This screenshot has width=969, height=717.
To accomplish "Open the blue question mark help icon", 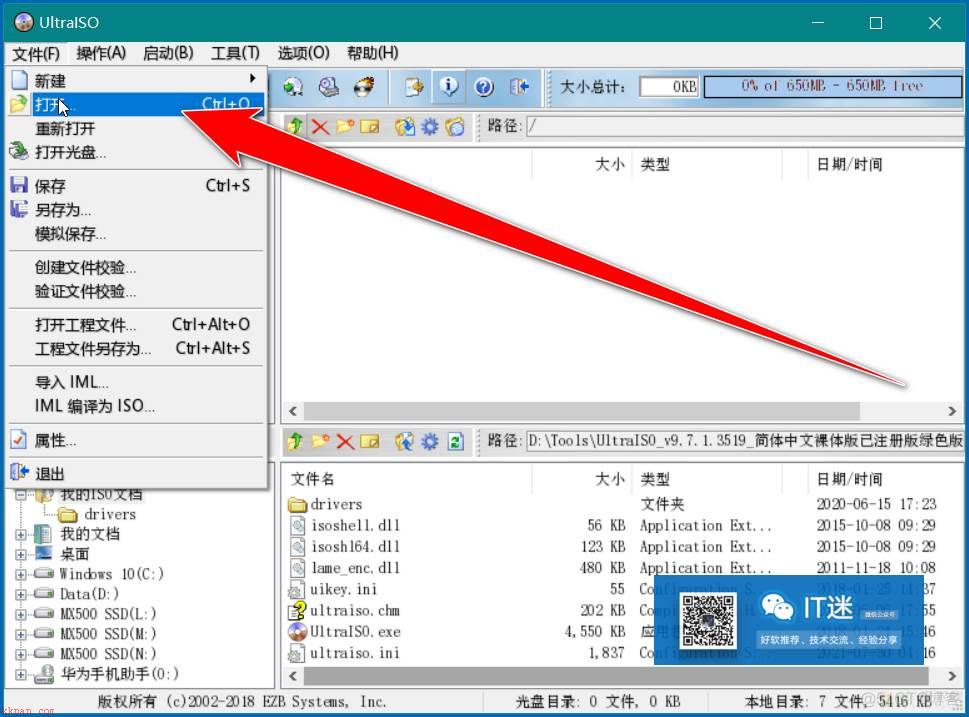I will coord(484,87).
